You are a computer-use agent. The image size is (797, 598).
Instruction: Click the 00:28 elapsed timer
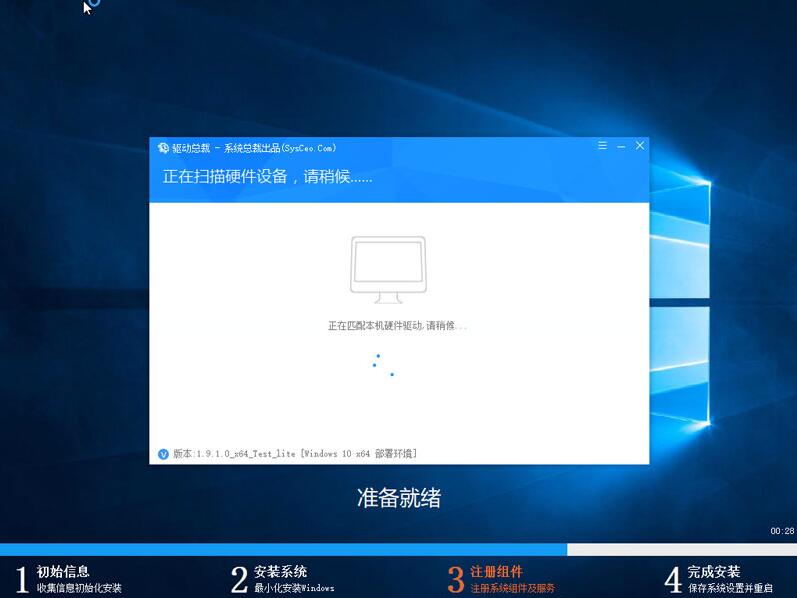click(782, 531)
